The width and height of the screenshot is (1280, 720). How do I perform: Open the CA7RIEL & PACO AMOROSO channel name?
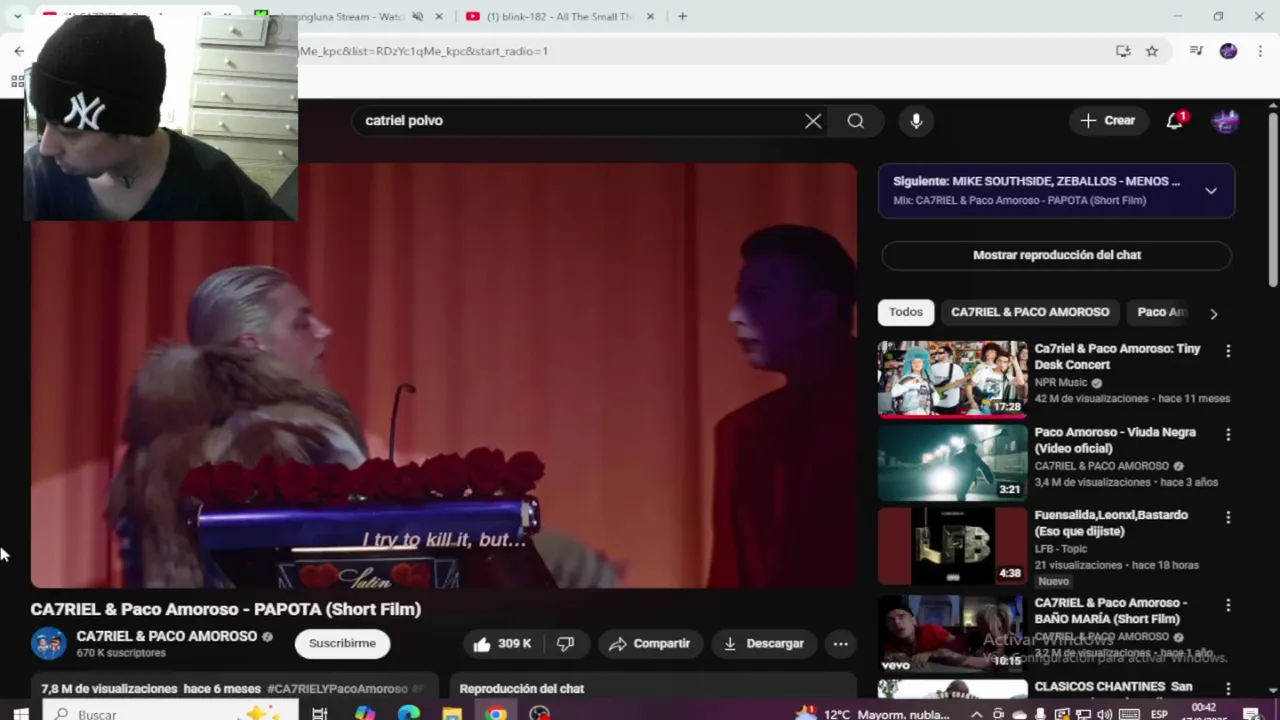(x=167, y=636)
